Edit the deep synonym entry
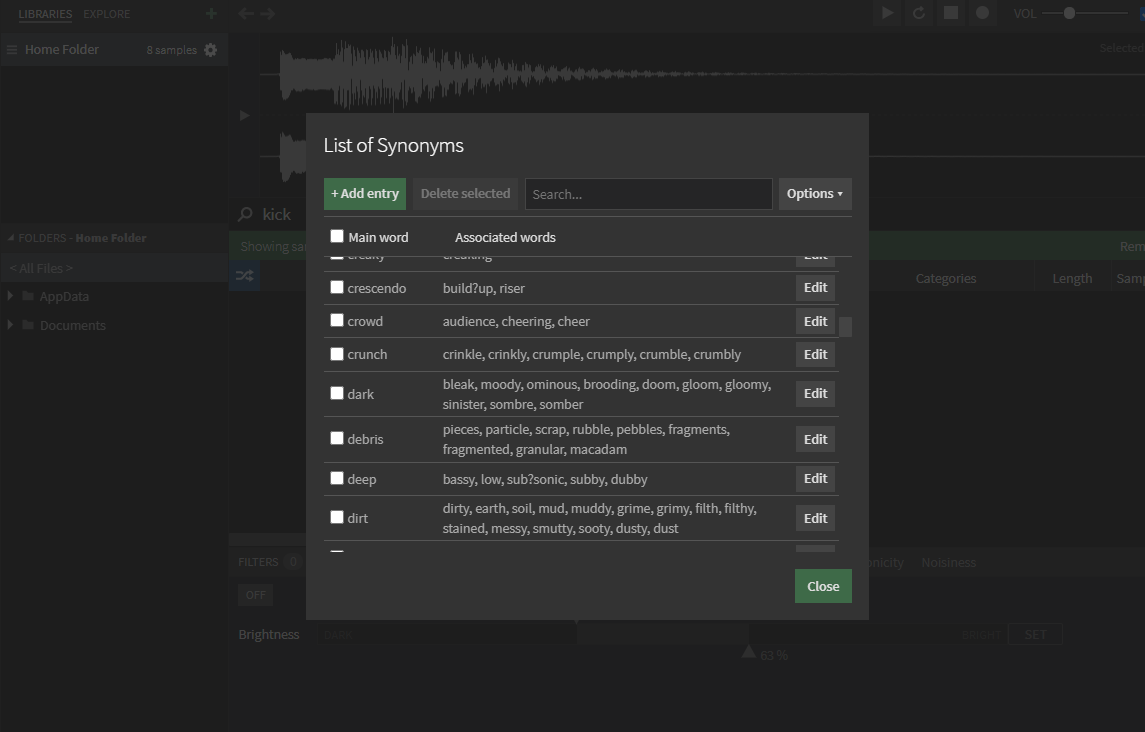 tap(815, 479)
